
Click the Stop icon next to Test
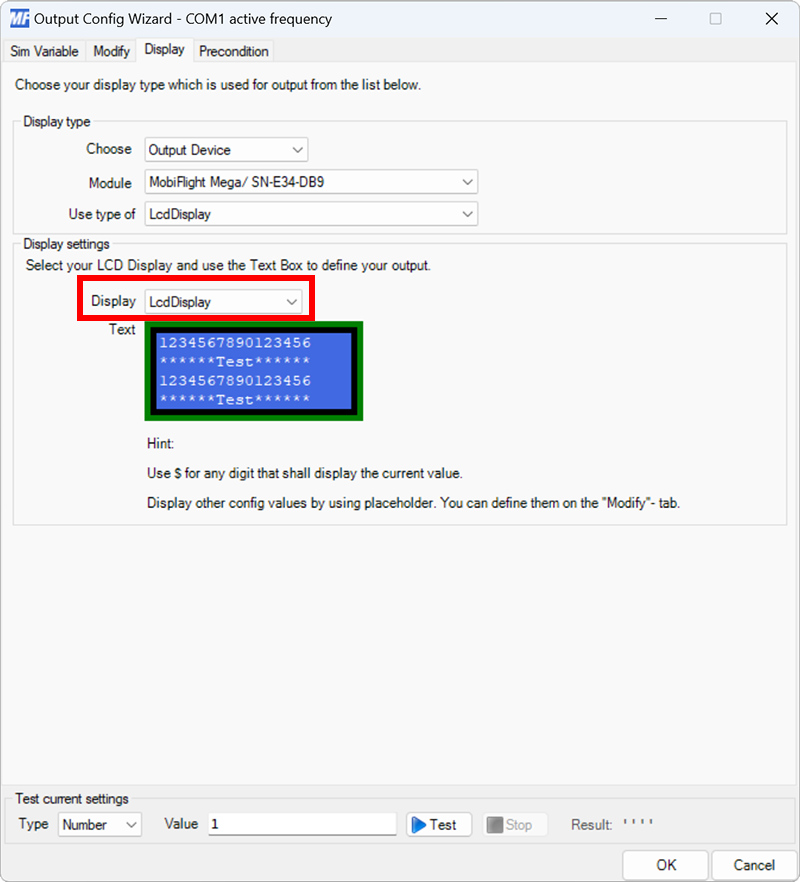point(492,824)
